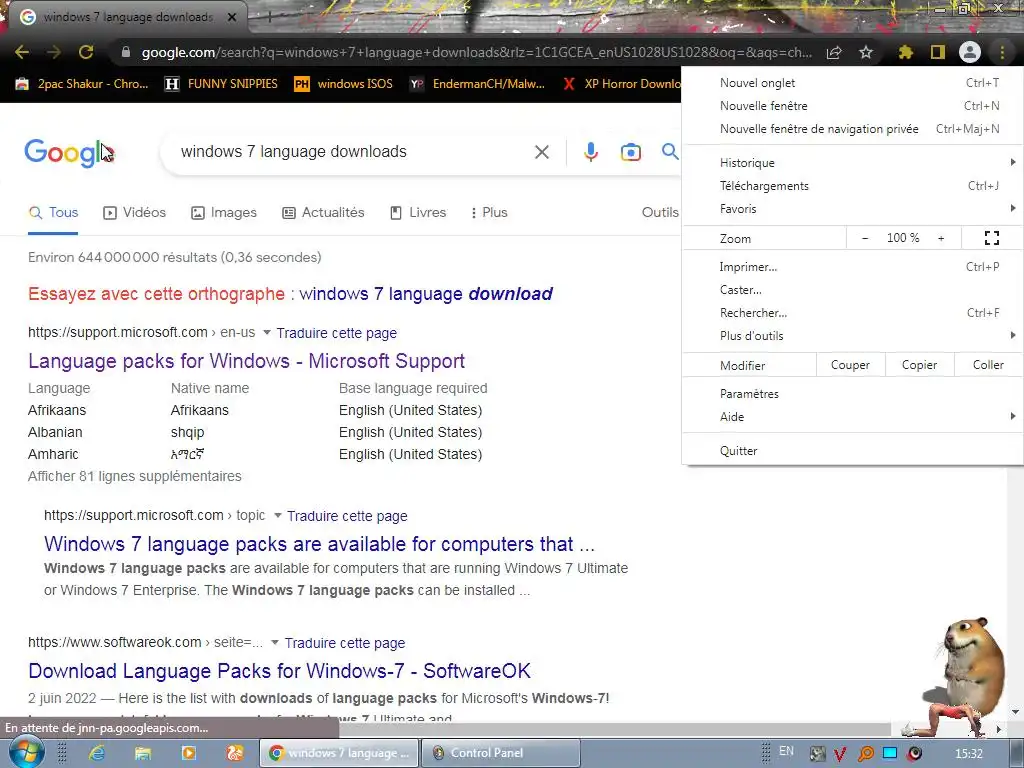
Task: Expand the Favoris submenu
Action: 852,208
